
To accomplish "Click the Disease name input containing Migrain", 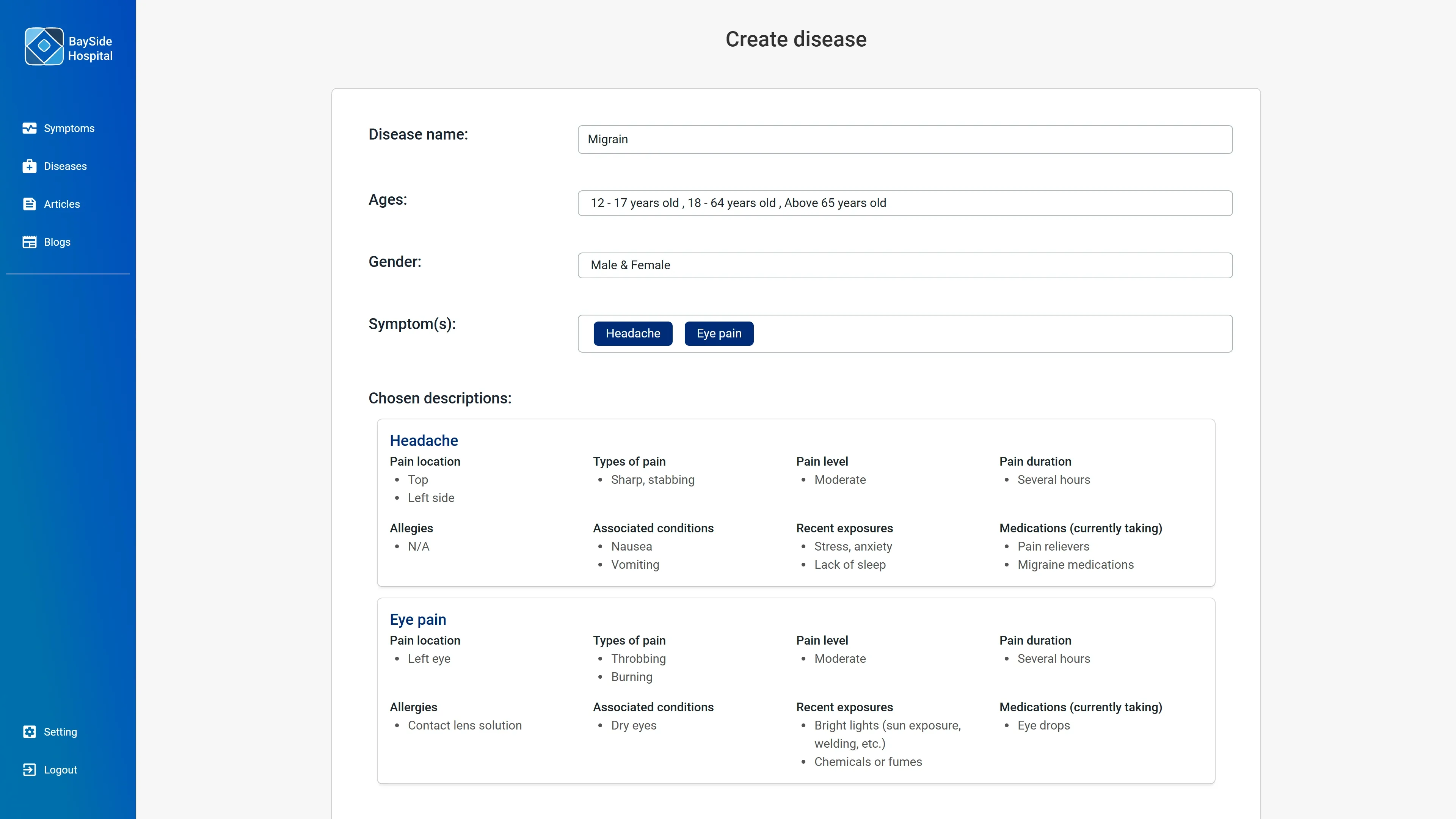I will pos(905,140).
